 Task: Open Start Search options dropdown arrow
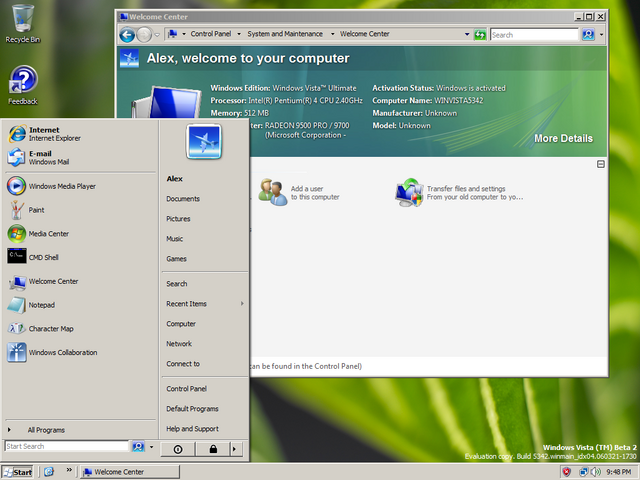pos(151,447)
